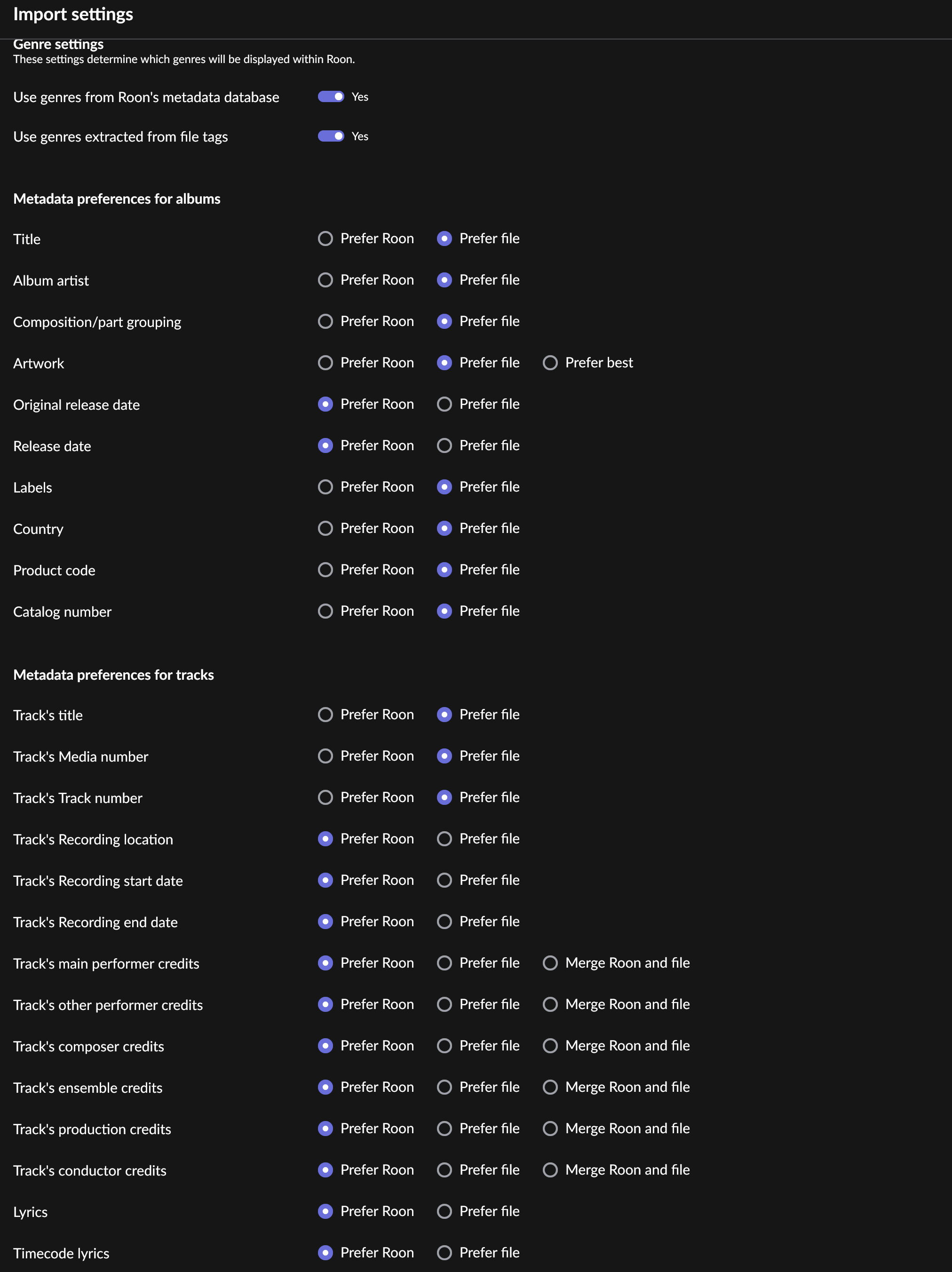Viewport: 952px width, 1272px height.
Task: Set Original release date to Prefer file
Action: click(x=444, y=404)
